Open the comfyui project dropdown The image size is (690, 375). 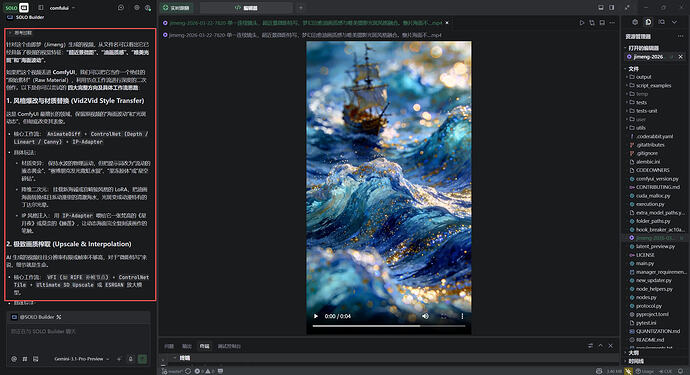(x=62, y=8)
